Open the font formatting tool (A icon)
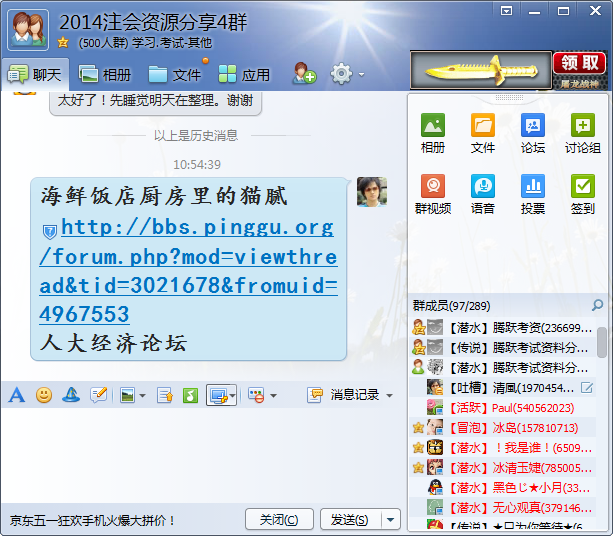613x536 pixels. pyautogui.click(x=17, y=395)
